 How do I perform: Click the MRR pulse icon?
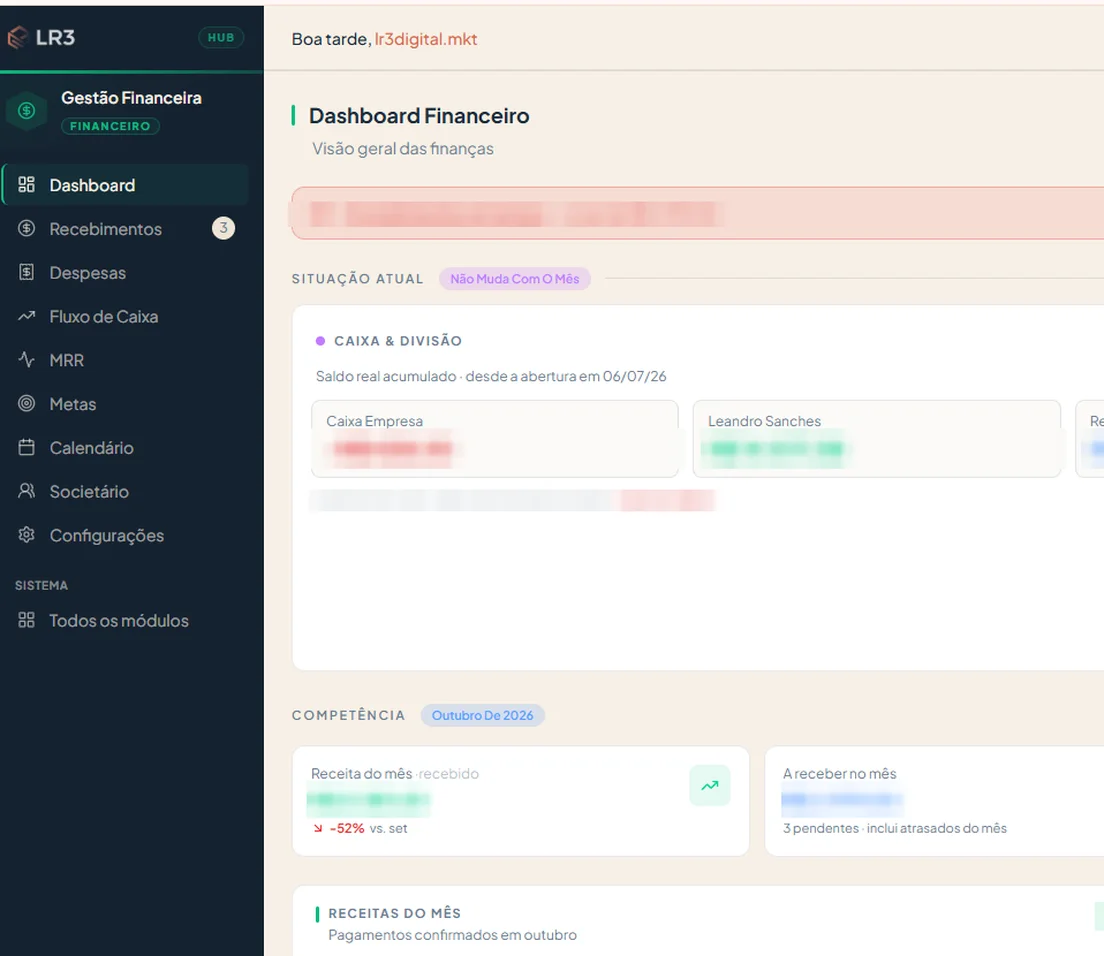(27, 360)
